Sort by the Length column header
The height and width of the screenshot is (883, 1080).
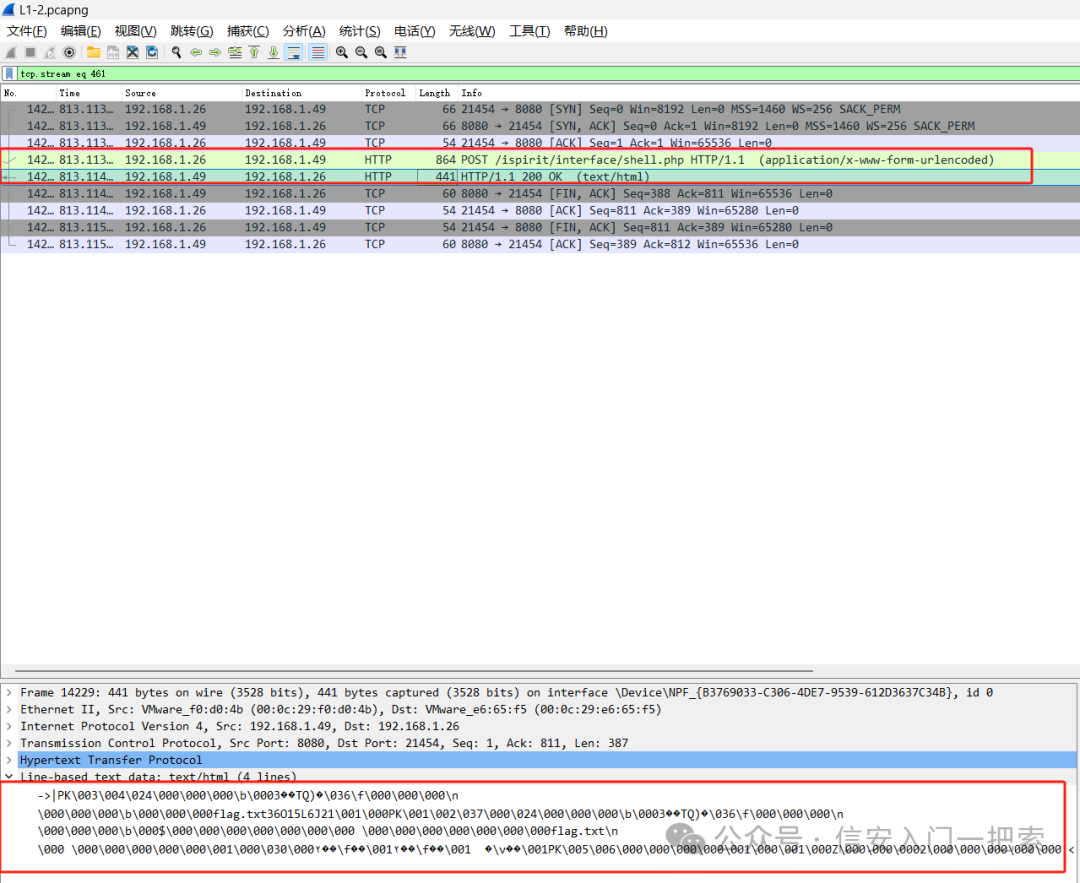click(437, 93)
